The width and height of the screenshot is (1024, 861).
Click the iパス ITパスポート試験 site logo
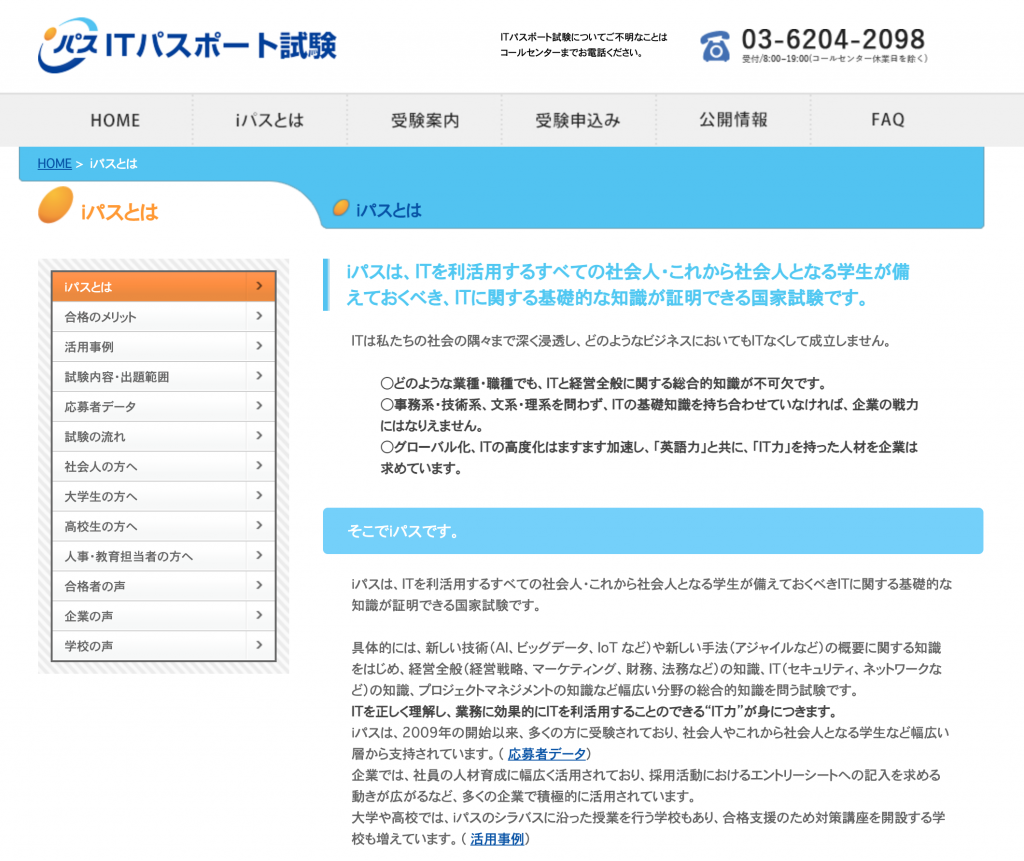pos(187,45)
